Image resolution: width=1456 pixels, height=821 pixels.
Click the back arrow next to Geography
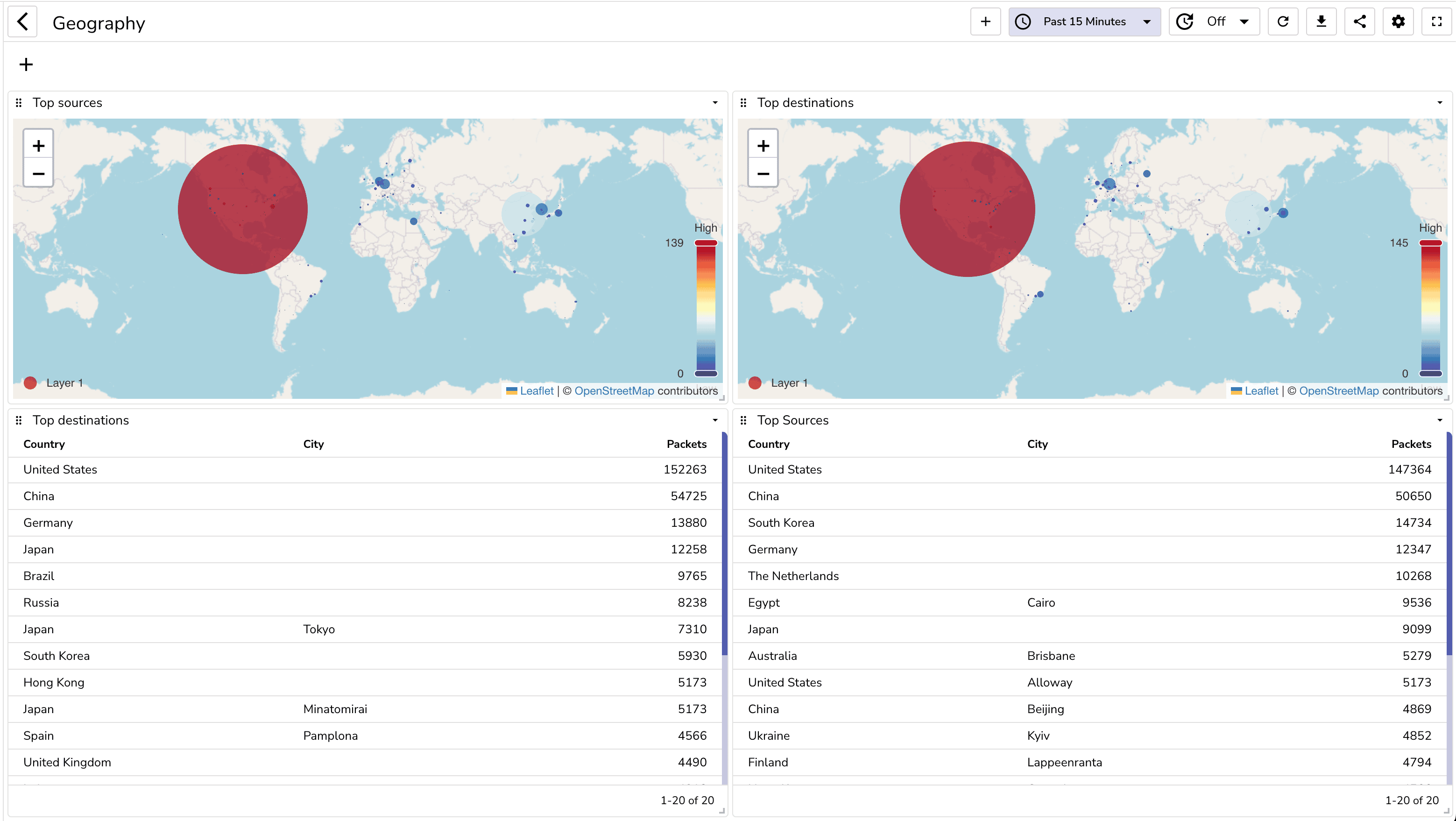(22, 21)
